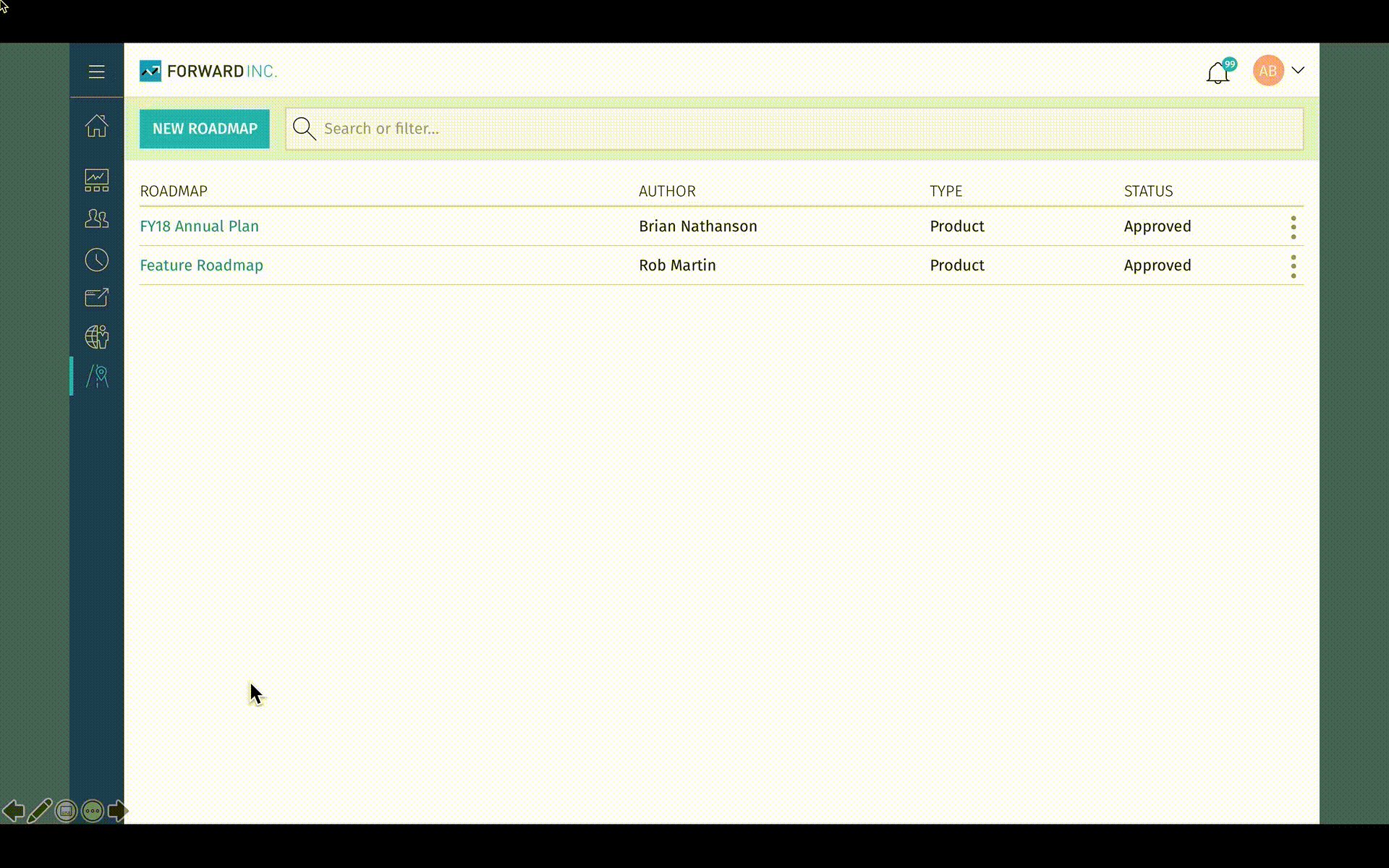Open the dashboard chart sidebar icon
Image resolution: width=1389 pixels, height=868 pixels.
click(96, 180)
